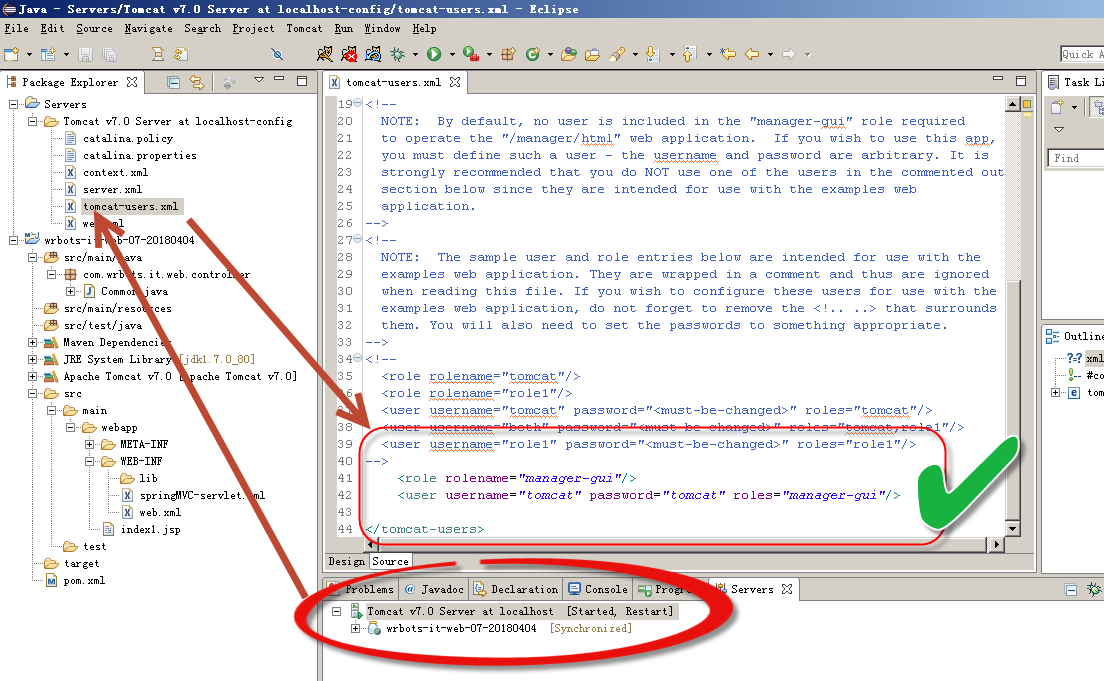1104x681 pixels.
Task: Open the File menu
Action: [16, 28]
